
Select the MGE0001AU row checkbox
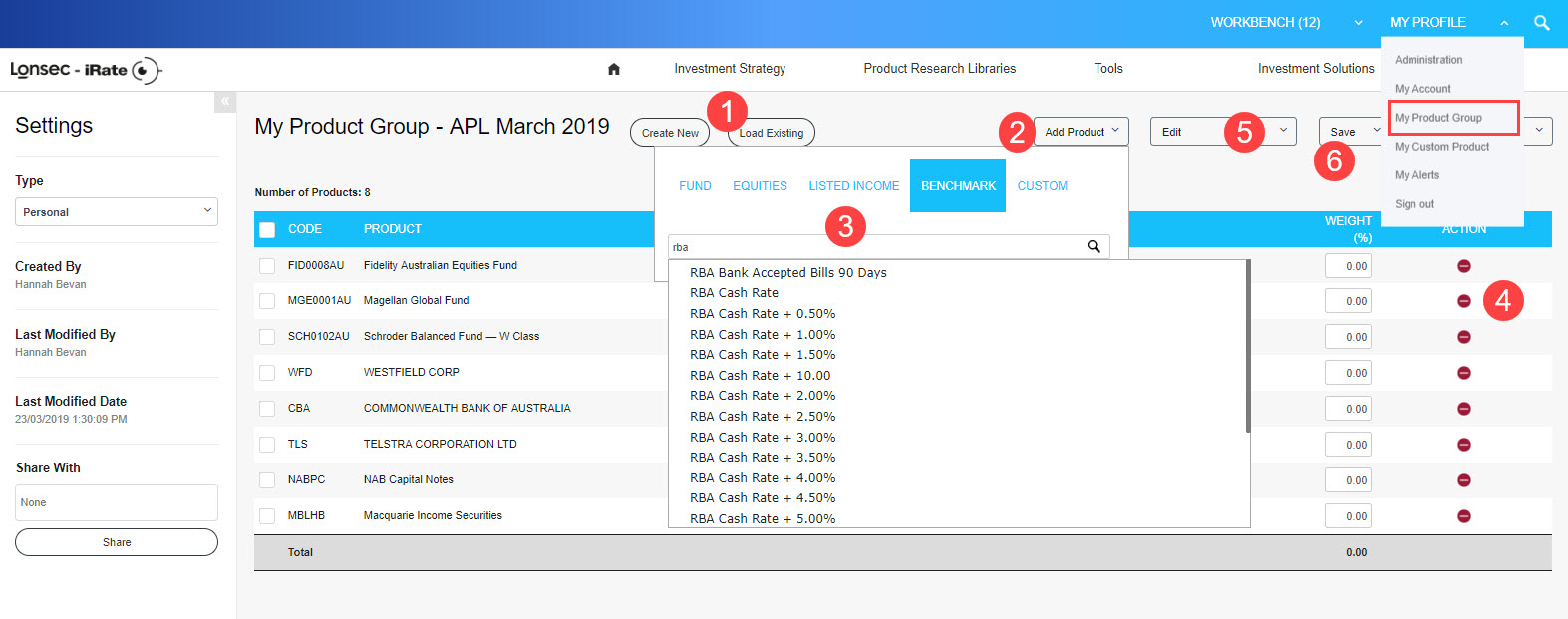(x=267, y=301)
